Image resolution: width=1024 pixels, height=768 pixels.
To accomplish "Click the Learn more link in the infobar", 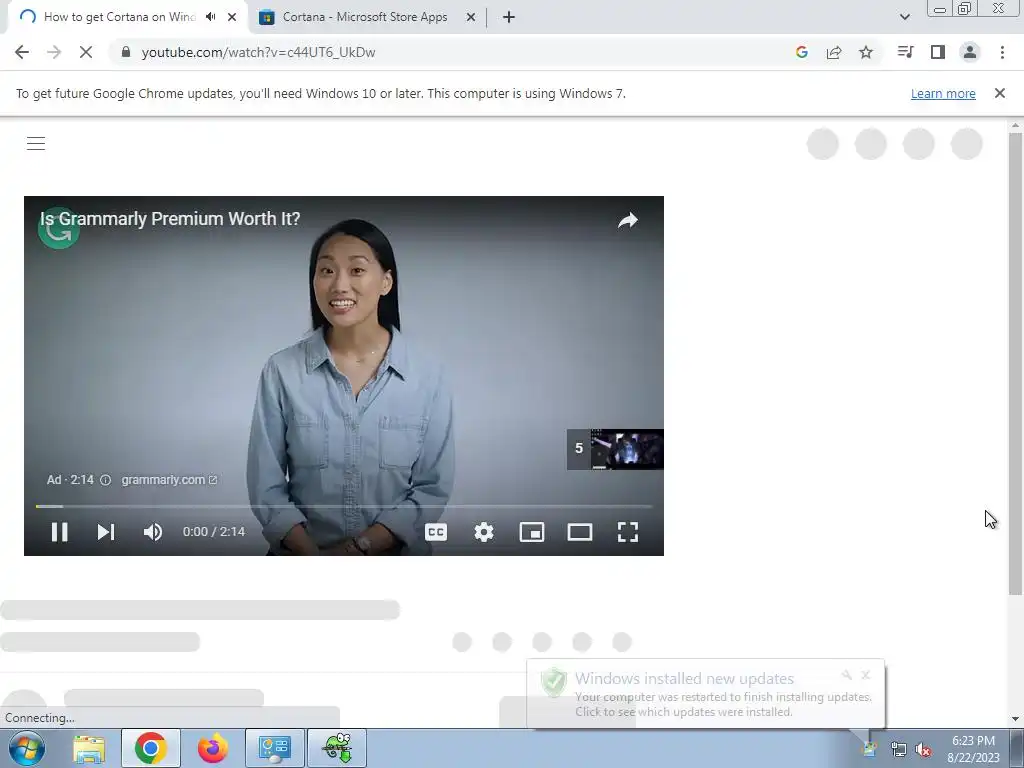I will [x=943, y=93].
